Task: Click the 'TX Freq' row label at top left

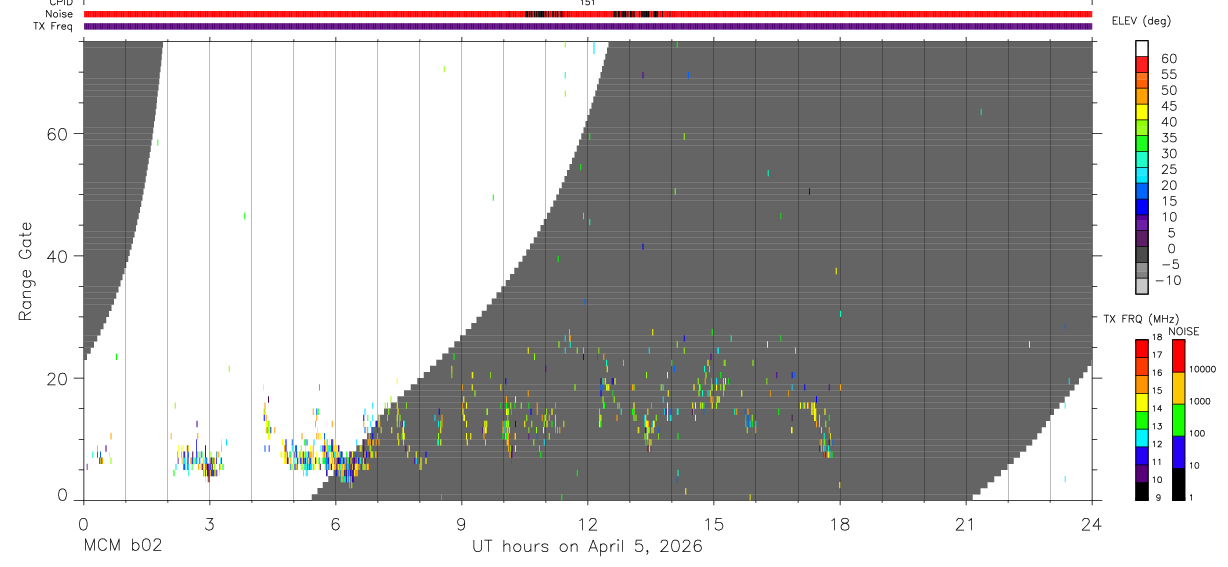Action: coord(54,26)
